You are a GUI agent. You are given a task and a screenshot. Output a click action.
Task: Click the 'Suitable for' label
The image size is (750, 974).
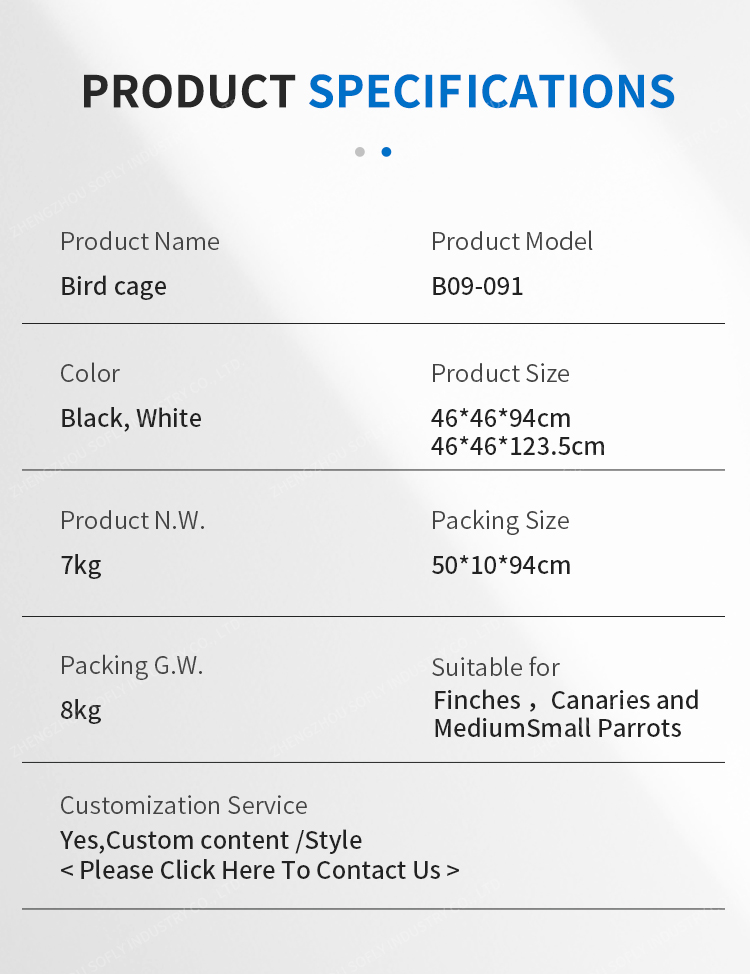(x=496, y=667)
